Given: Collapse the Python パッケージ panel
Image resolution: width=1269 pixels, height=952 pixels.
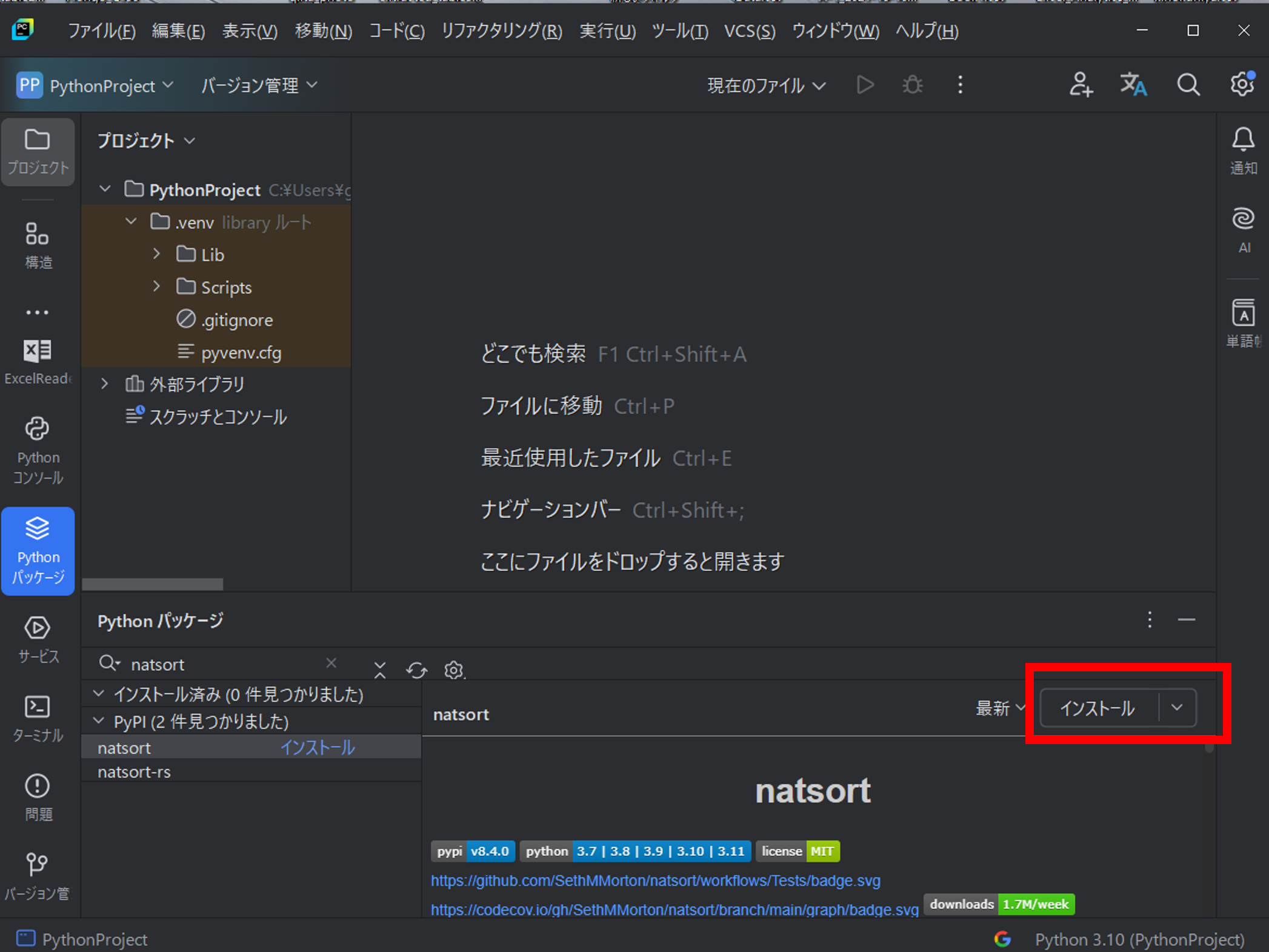Looking at the screenshot, I should coord(1186,620).
